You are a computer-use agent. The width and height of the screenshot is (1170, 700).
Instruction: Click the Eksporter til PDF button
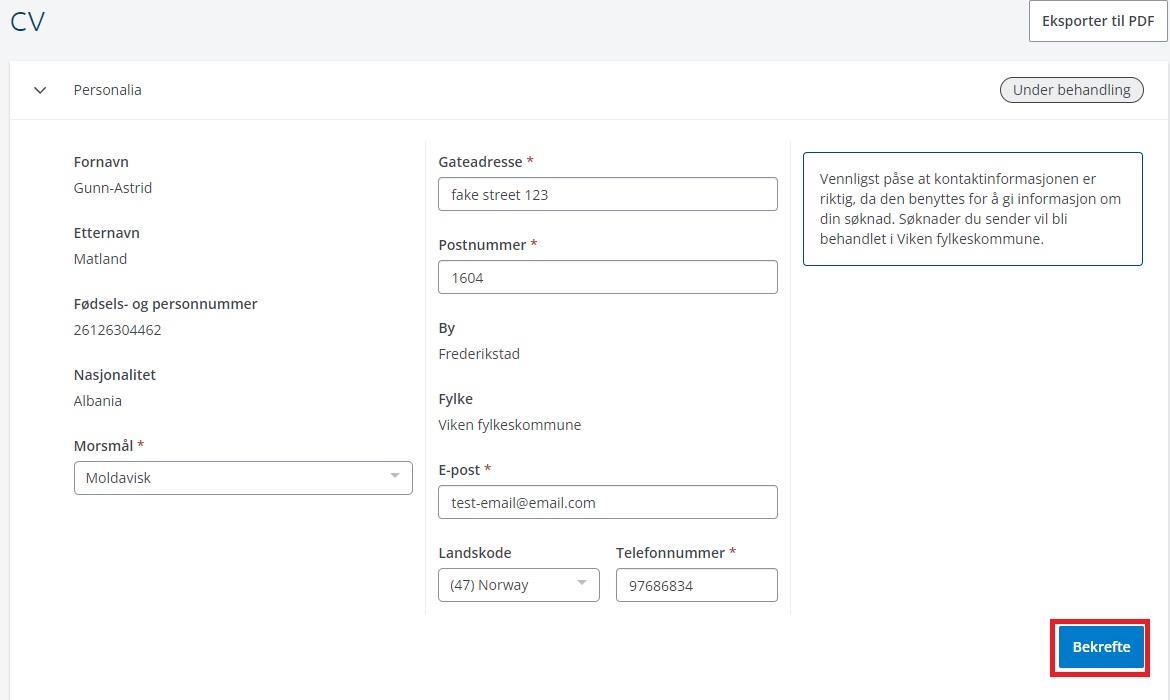click(1098, 21)
